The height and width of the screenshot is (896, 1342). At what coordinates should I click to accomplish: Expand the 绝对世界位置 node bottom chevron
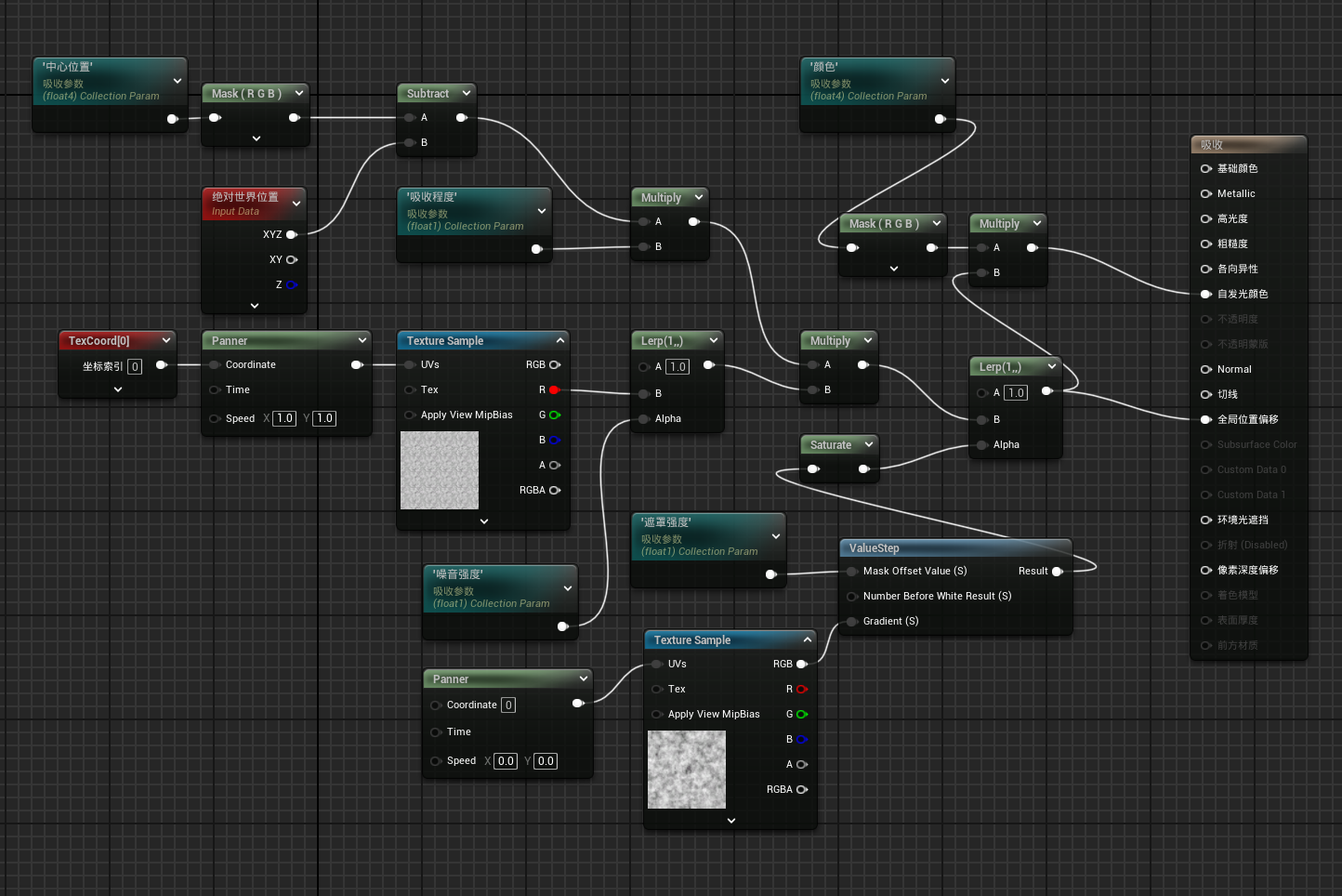pyautogui.click(x=255, y=305)
